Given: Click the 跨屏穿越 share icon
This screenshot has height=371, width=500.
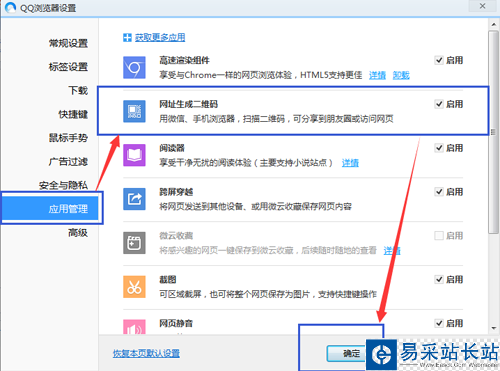Looking at the screenshot, I should pos(134,199).
